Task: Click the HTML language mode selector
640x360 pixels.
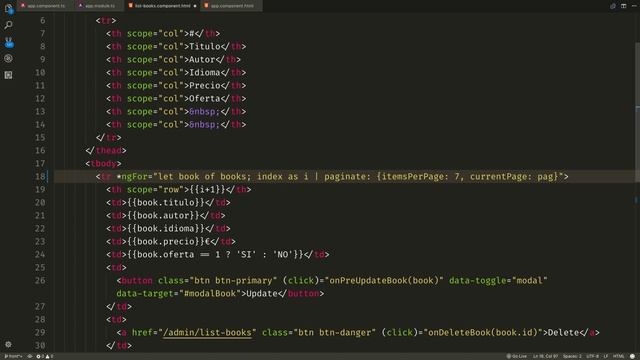Action: [x=619, y=356]
